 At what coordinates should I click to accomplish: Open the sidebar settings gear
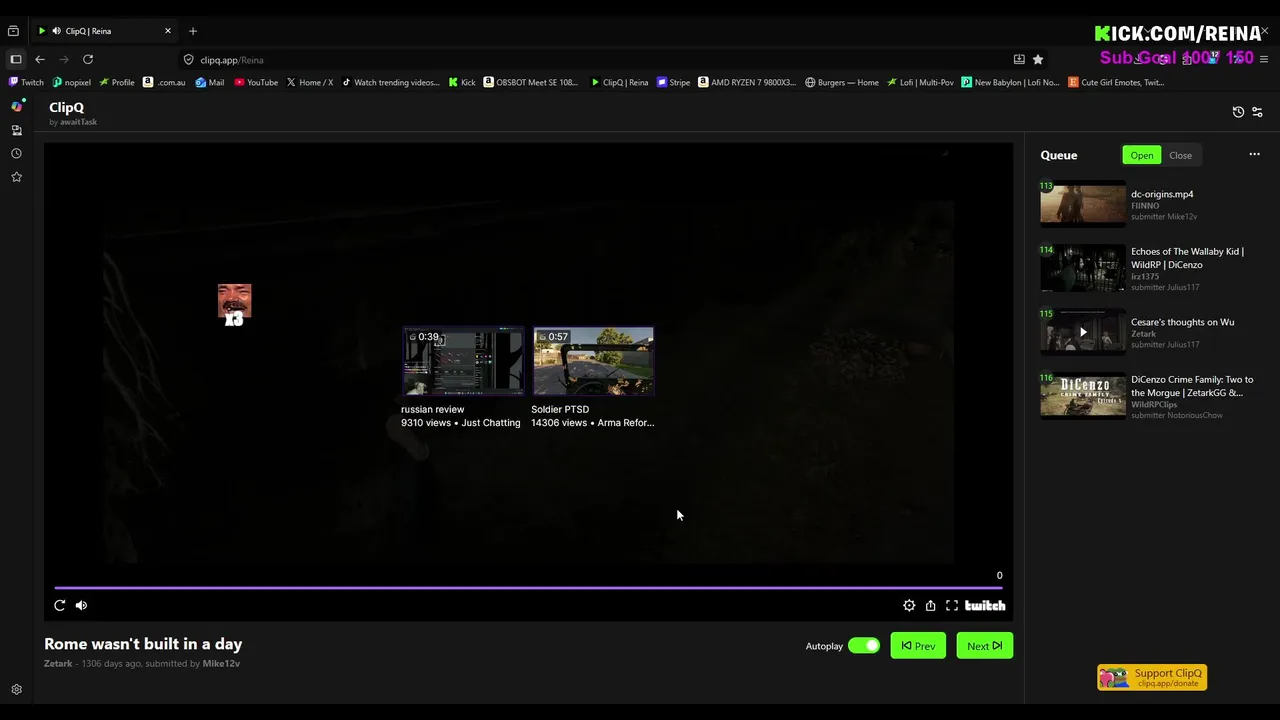16,689
